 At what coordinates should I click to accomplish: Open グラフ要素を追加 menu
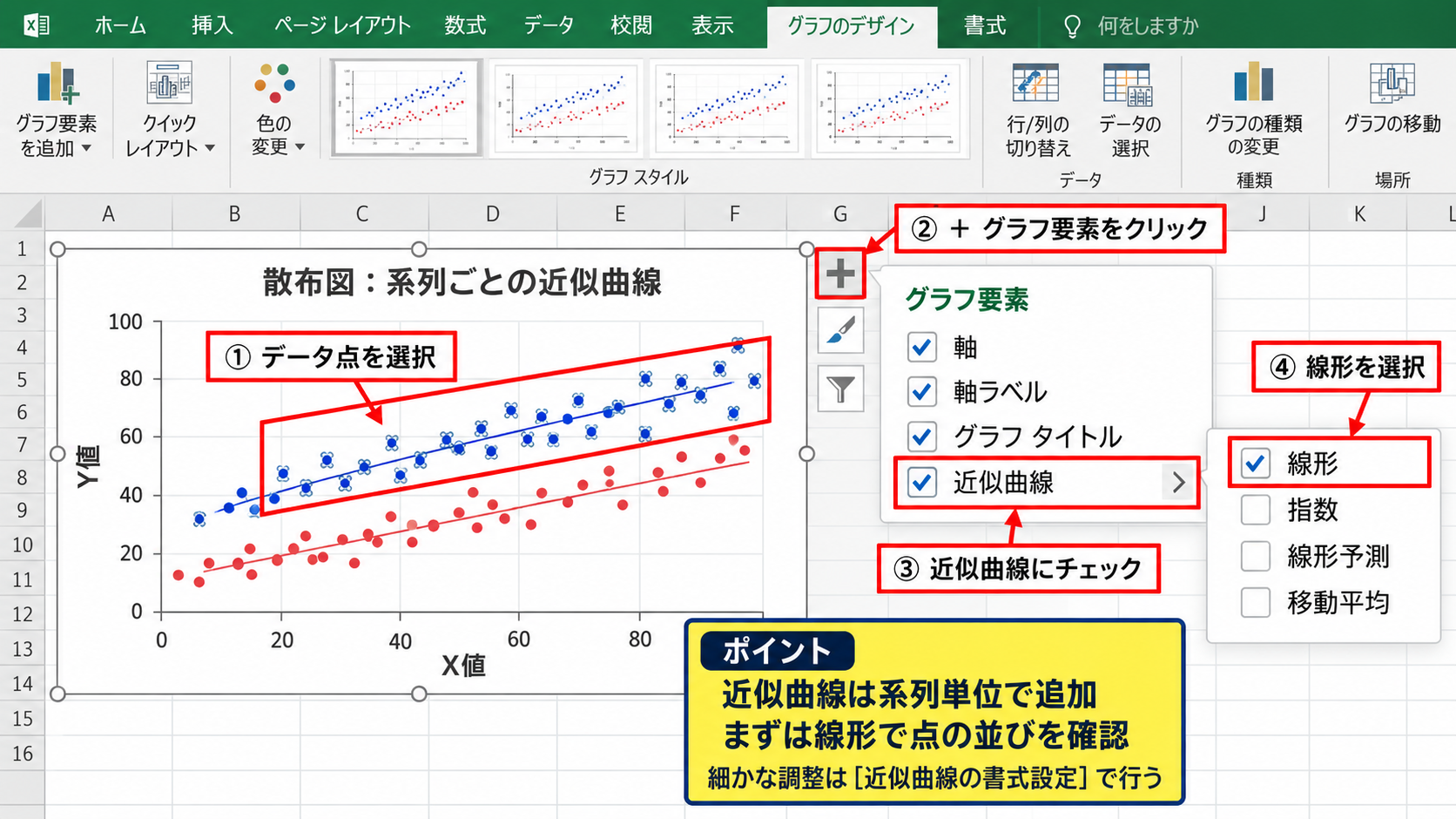57,110
